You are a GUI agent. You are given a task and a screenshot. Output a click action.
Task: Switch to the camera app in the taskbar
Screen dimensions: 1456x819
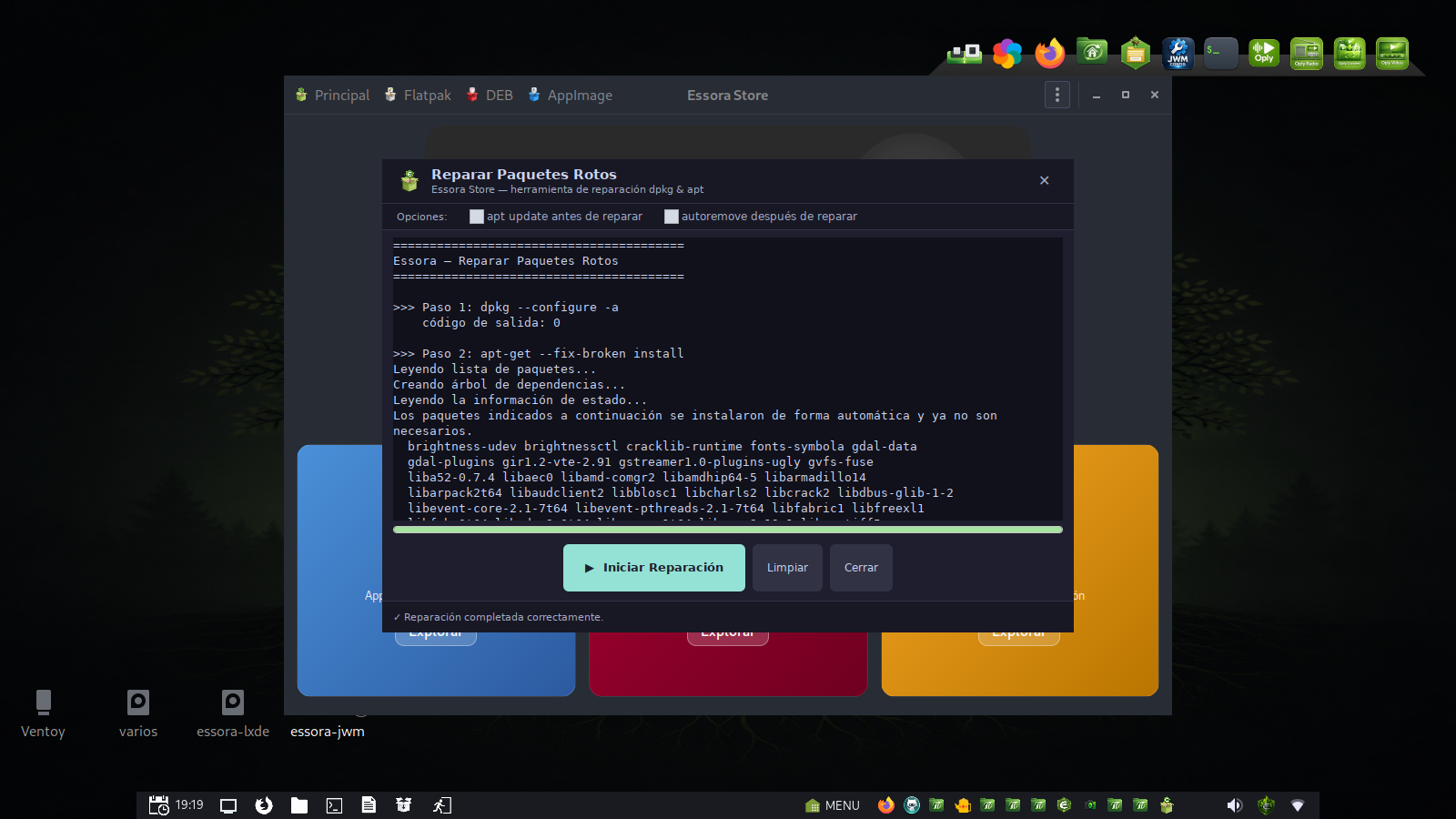1090,805
